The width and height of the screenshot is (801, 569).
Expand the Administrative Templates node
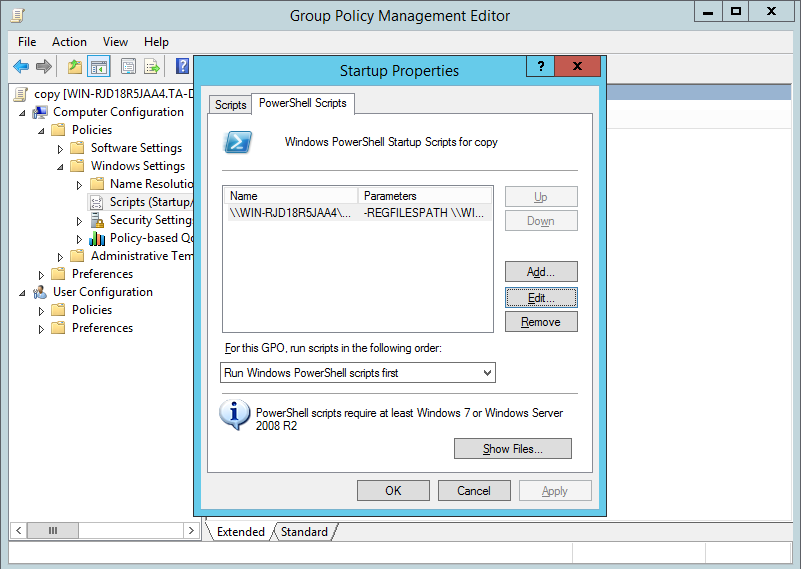[x=61, y=256]
